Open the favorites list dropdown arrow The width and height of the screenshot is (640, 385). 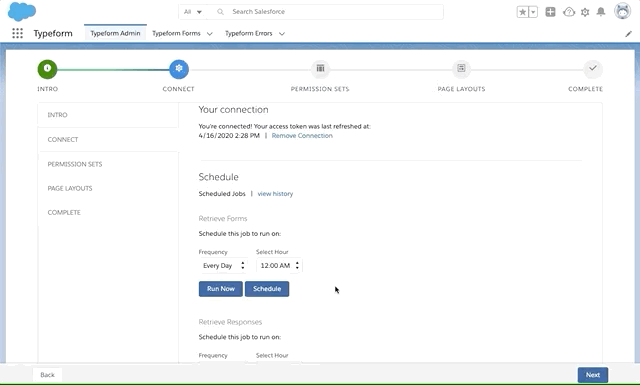click(533, 12)
